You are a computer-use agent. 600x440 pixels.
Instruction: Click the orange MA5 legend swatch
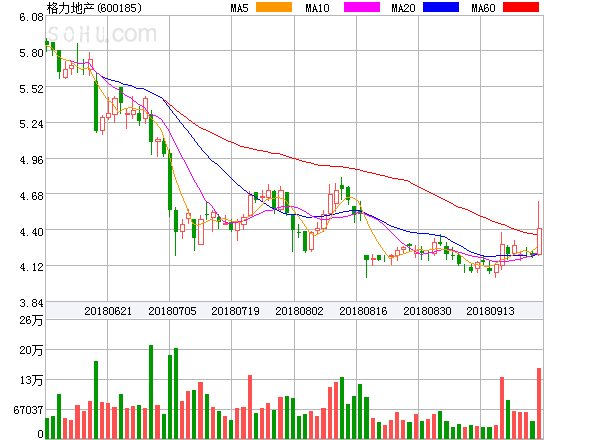[x=274, y=7]
